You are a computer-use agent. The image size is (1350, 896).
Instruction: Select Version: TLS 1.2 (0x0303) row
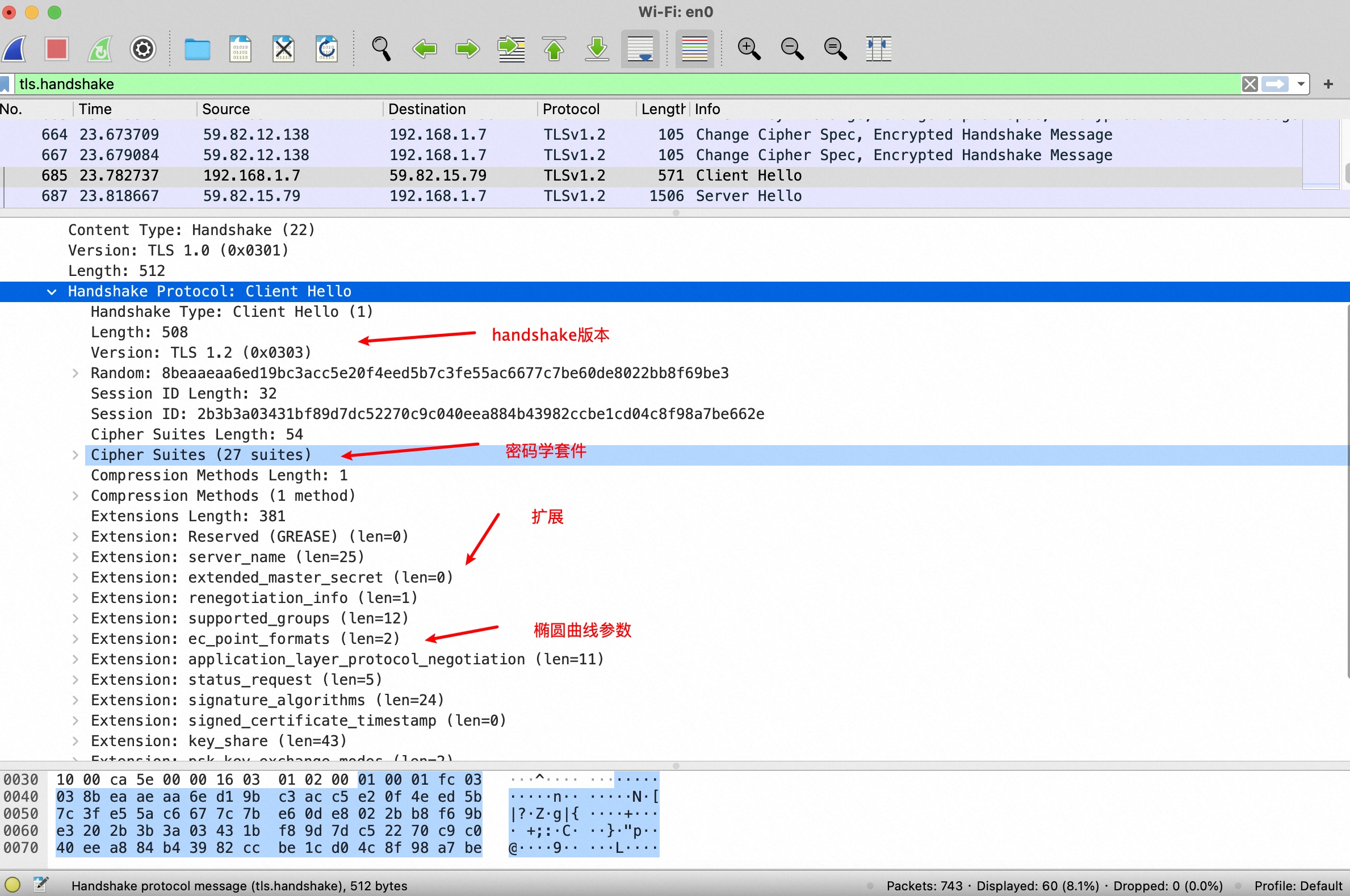coord(673,353)
